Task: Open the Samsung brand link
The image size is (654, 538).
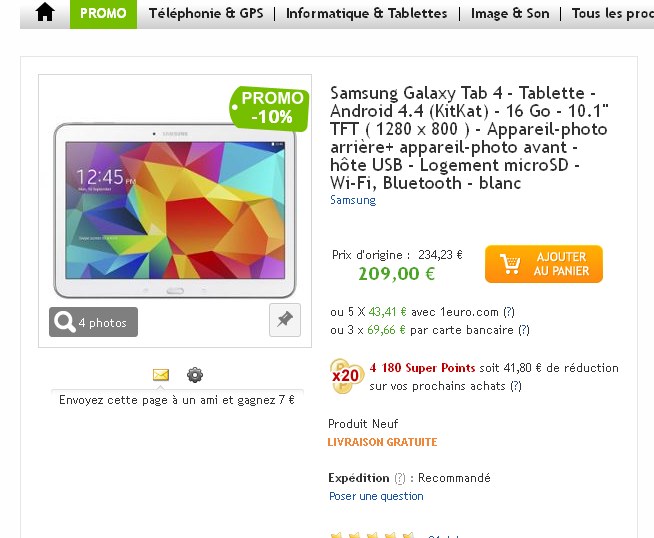Action: [x=353, y=200]
